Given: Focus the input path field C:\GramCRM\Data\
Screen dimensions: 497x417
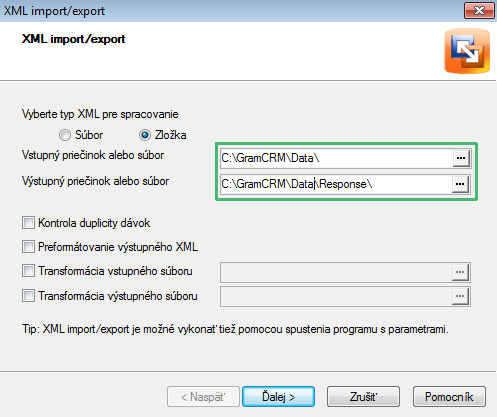Looking at the screenshot, I should (x=336, y=158).
